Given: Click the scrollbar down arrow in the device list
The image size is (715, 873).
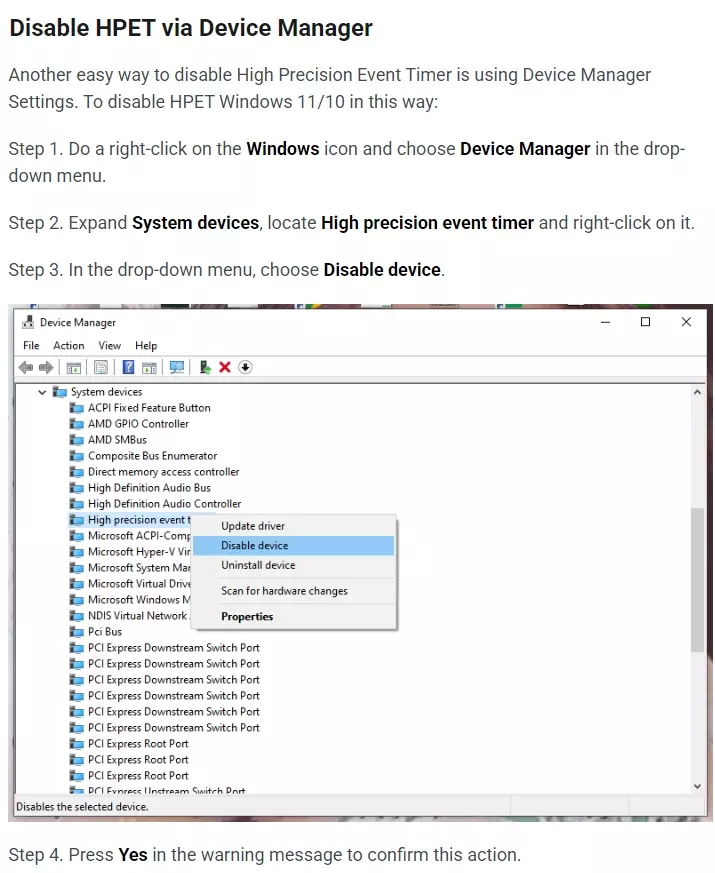Looking at the screenshot, I should 697,786.
